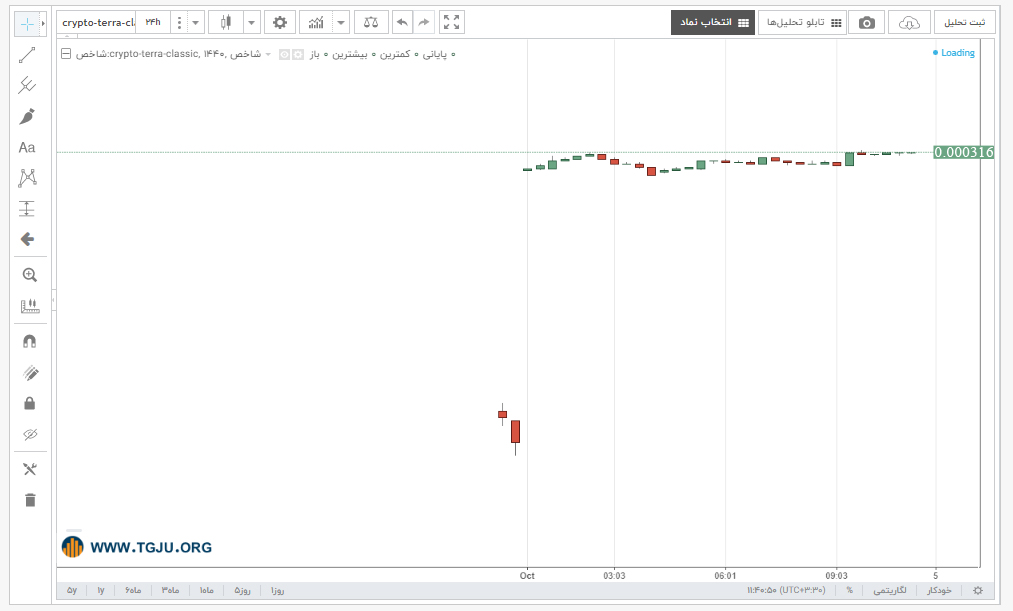Open the indicators panel

coord(316,23)
